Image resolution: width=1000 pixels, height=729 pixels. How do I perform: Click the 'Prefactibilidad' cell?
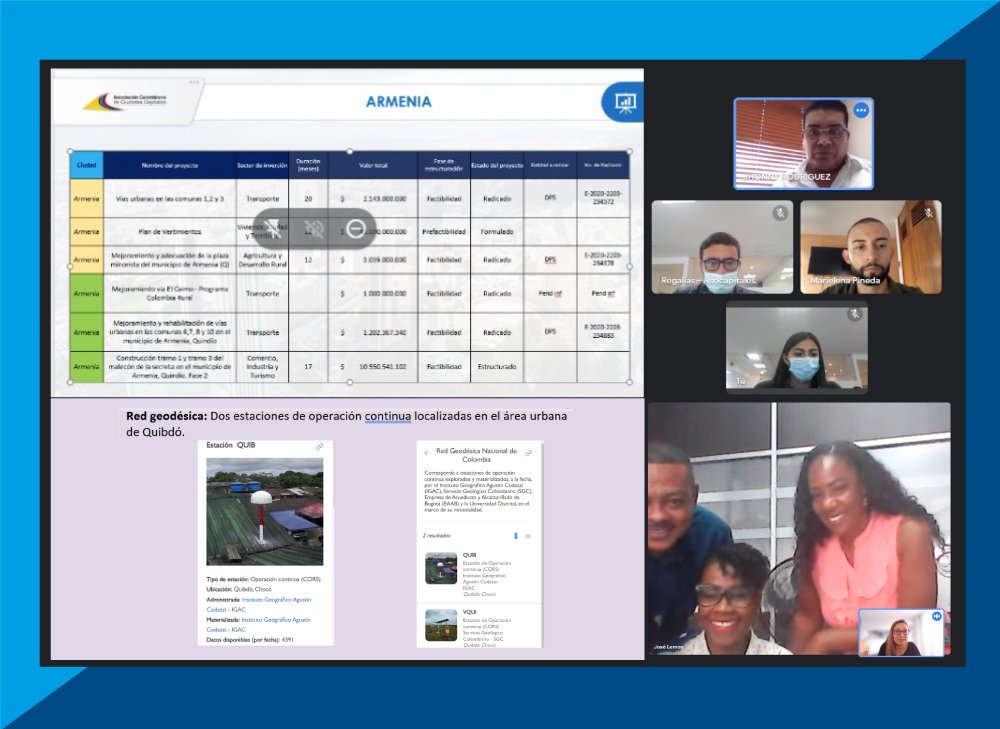[444, 232]
